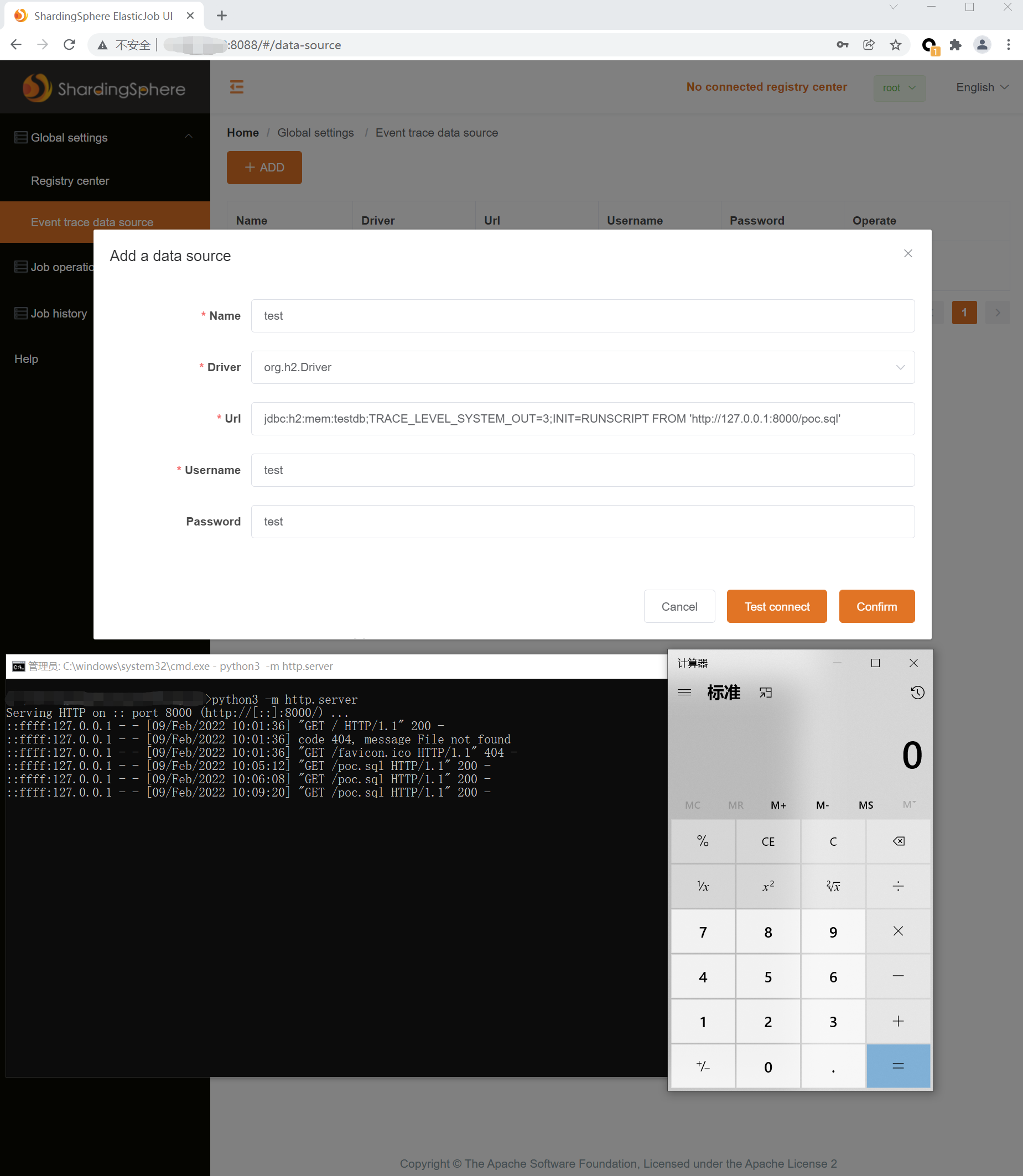Open the Calculator navigation hamburger icon
The height and width of the screenshot is (1176, 1023).
coord(684,692)
